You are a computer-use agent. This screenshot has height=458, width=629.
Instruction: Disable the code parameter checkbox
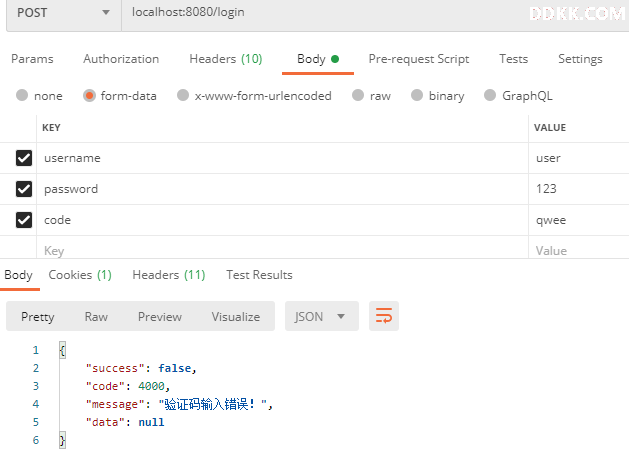pyautogui.click(x=24, y=220)
